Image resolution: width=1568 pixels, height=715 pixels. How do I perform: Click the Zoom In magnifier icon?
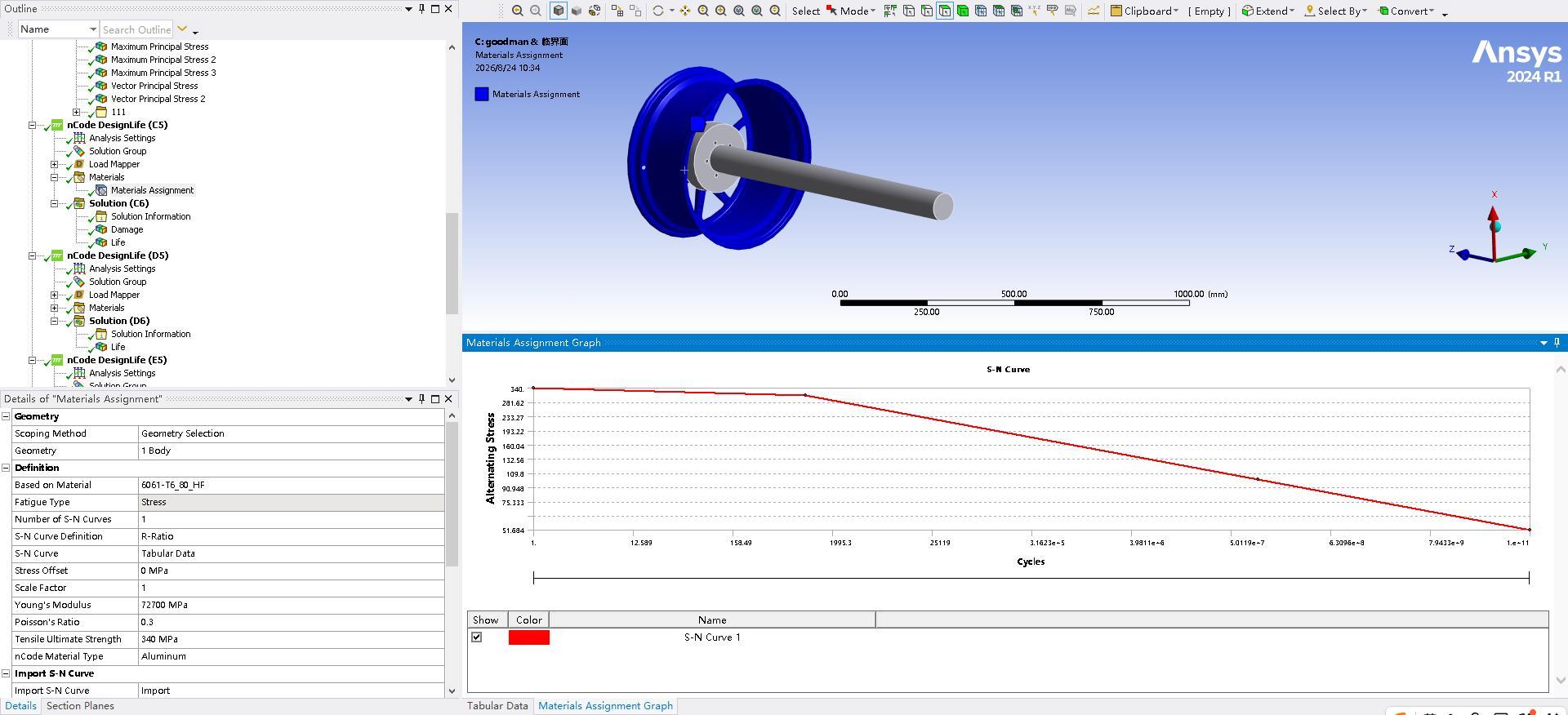[x=703, y=11]
